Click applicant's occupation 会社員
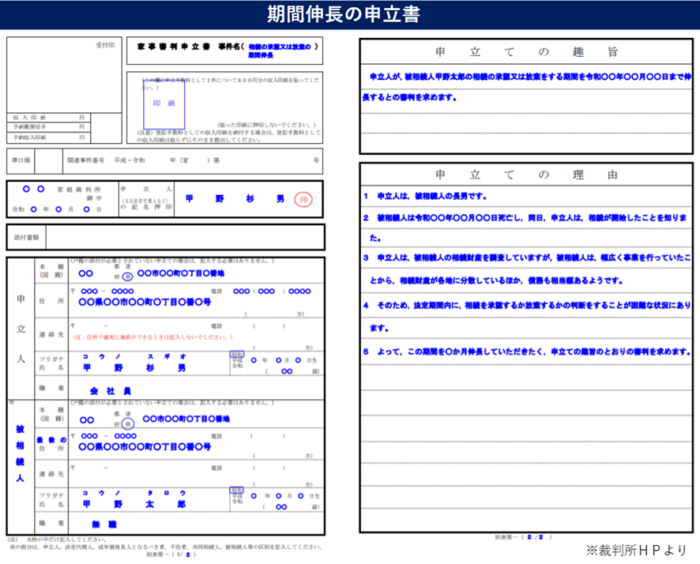The width and height of the screenshot is (700, 564). click(110, 391)
